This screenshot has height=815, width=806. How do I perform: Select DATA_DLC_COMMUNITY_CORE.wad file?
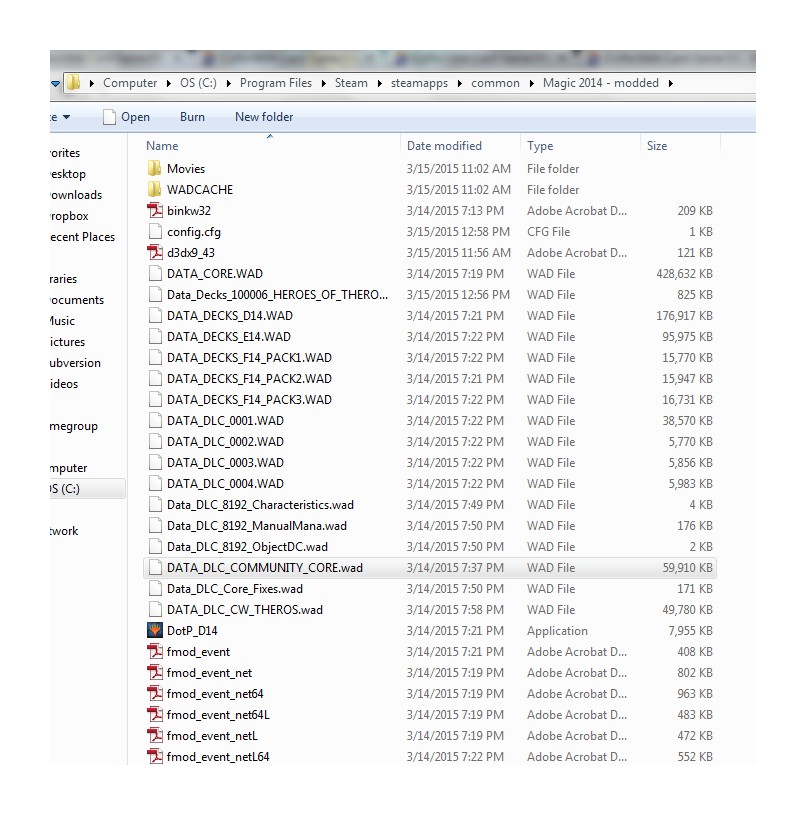coord(264,568)
